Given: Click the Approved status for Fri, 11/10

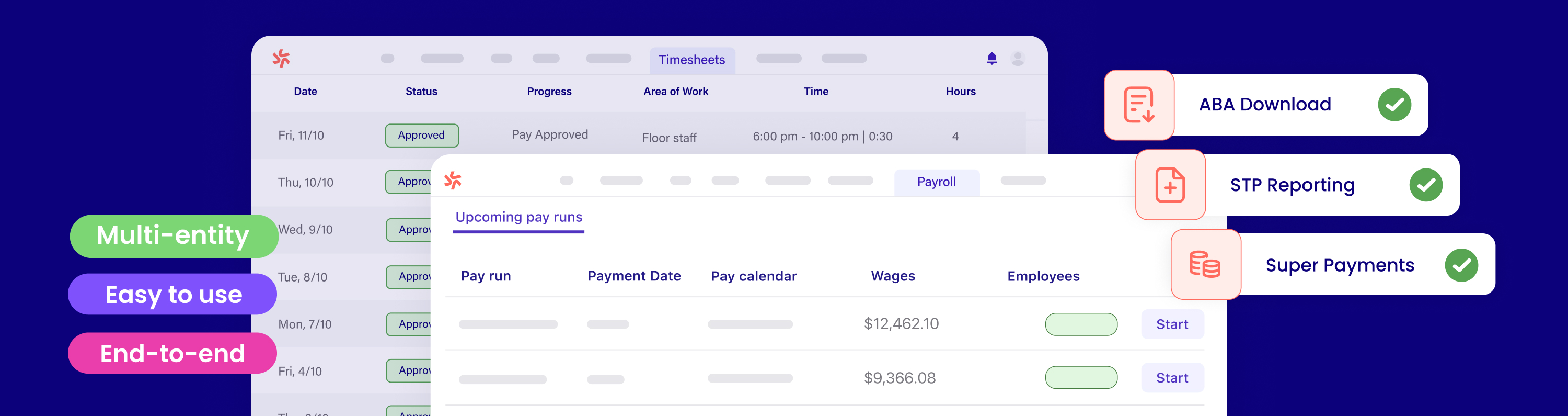Looking at the screenshot, I should [x=421, y=135].
